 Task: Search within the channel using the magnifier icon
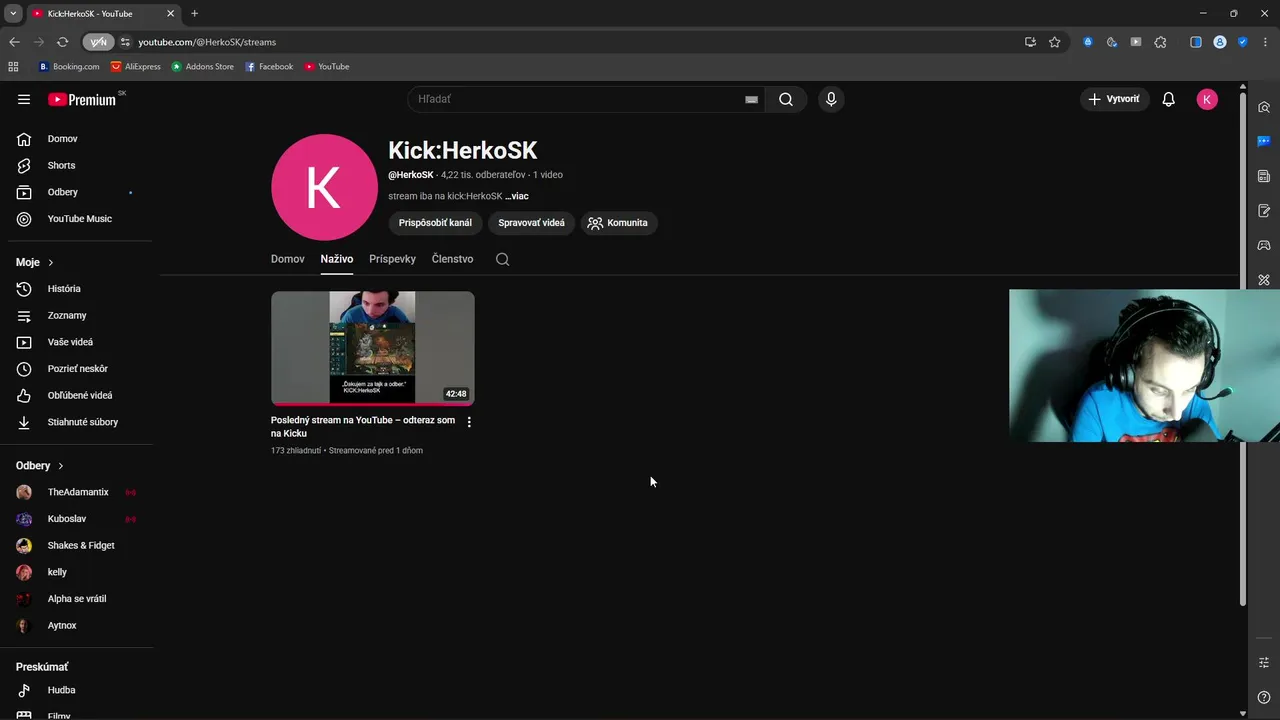[502, 259]
